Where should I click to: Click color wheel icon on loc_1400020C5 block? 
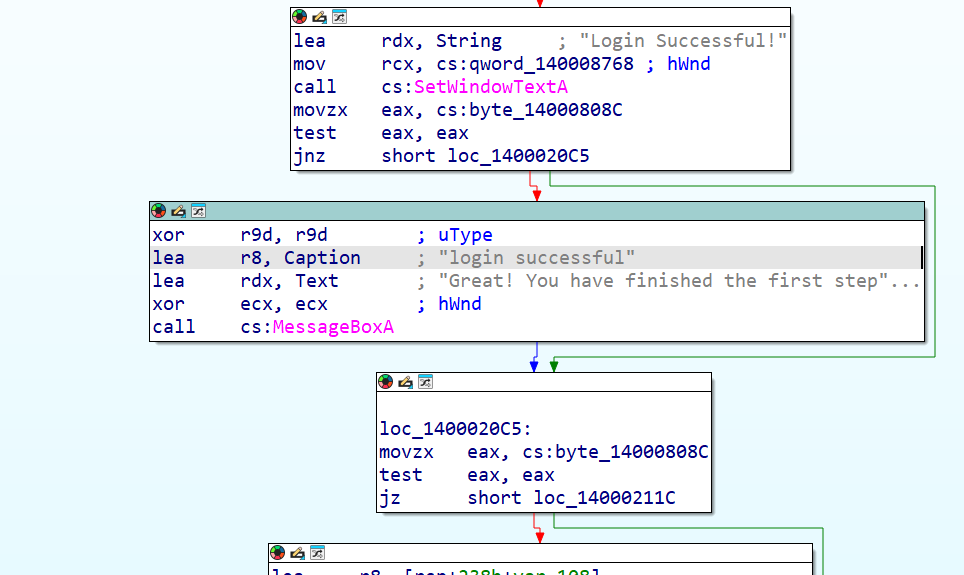tap(385, 382)
